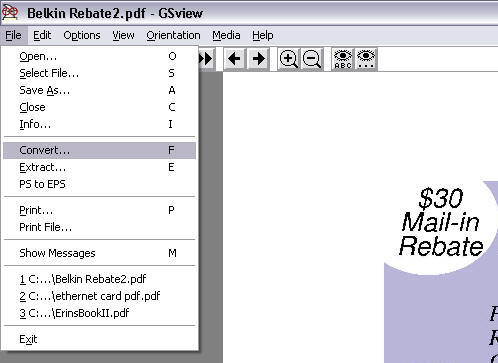The image size is (498, 363).
Task: Expand the Orientation menu
Action: click(x=173, y=35)
